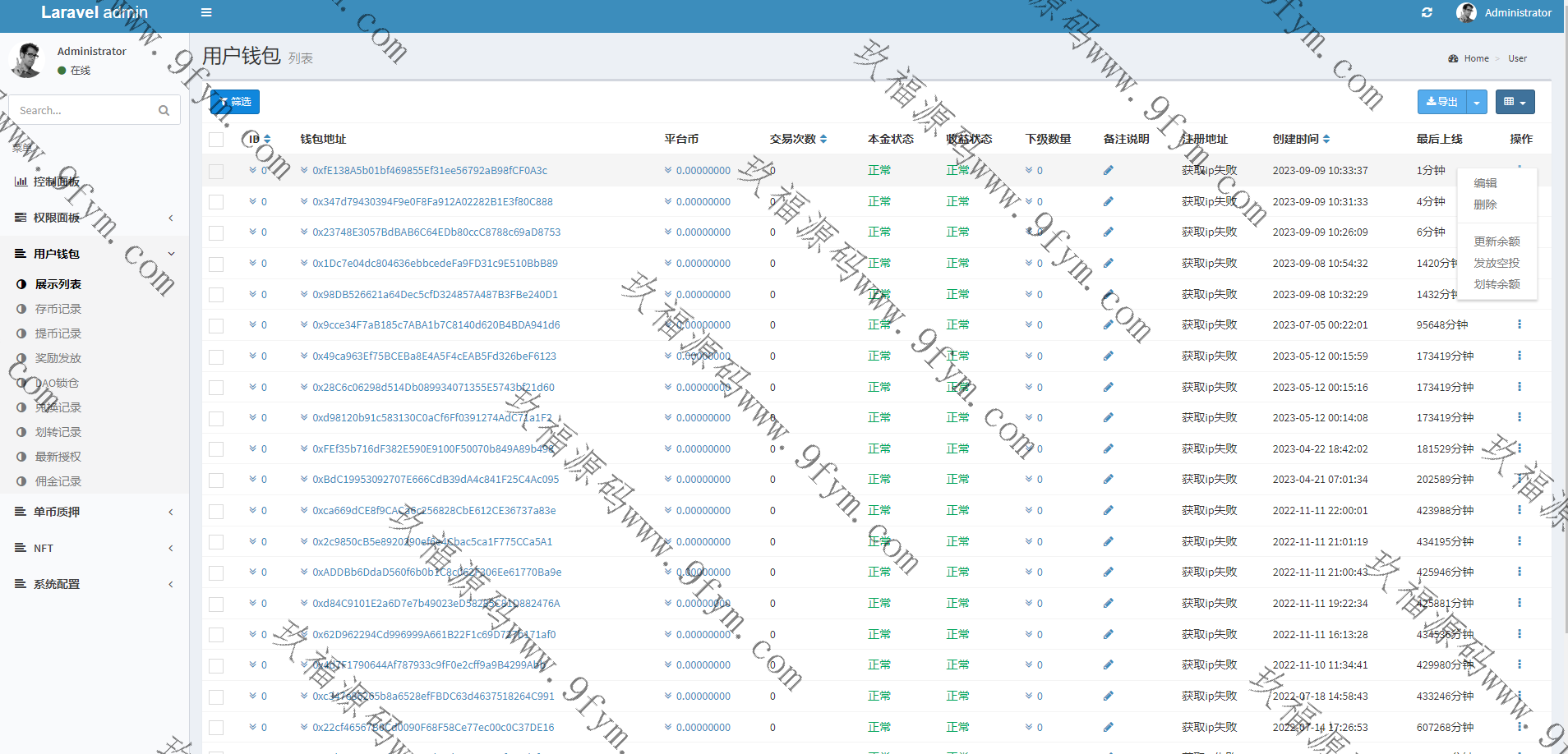1568x754 pixels.
Task: Click the 筛选 filter button
Action: click(235, 102)
